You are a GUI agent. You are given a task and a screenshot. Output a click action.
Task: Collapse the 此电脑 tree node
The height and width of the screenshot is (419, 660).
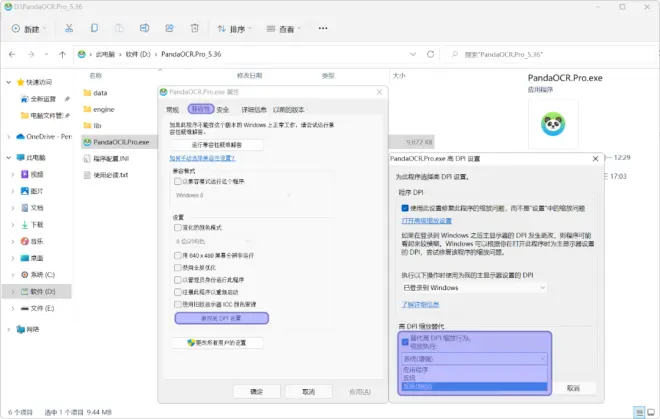pos(8,157)
